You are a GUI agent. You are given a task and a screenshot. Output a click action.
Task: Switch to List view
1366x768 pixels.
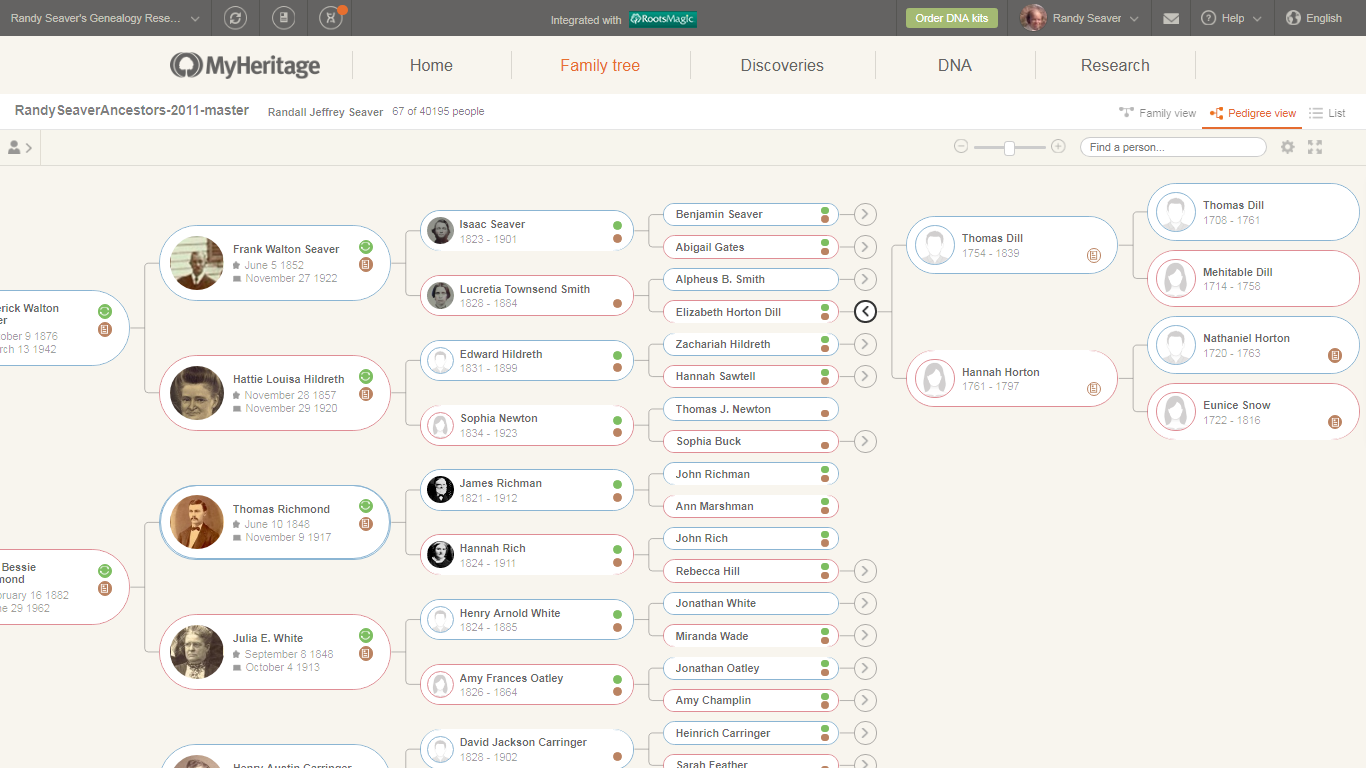1327,113
